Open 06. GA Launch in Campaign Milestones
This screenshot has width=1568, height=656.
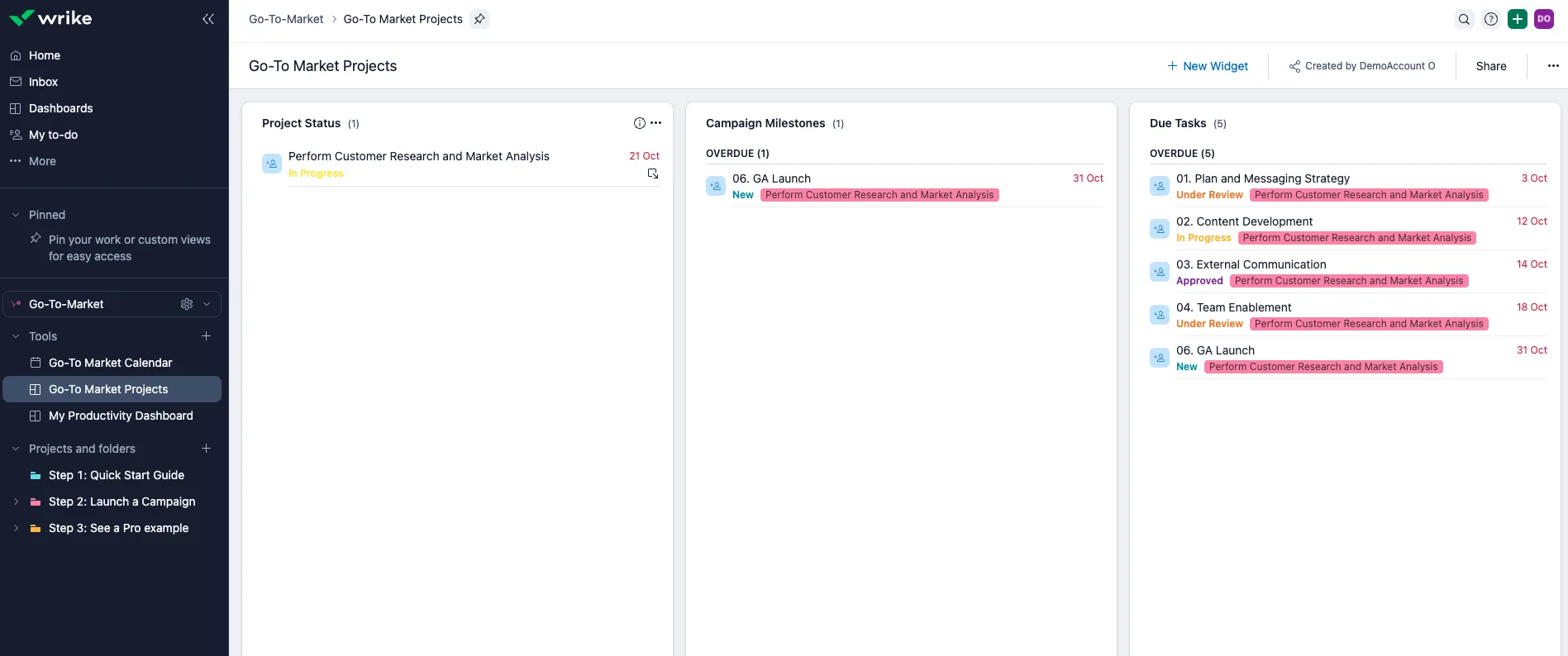click(x=771, y=178)
